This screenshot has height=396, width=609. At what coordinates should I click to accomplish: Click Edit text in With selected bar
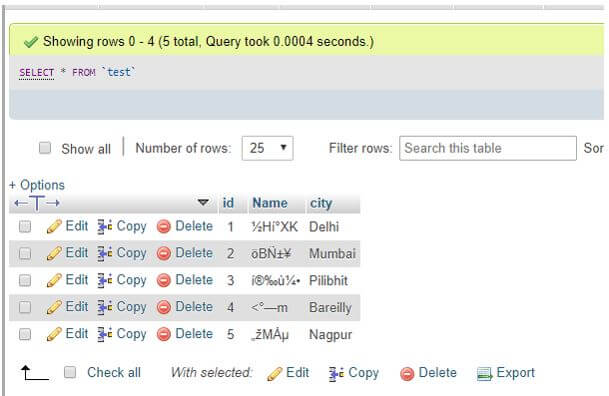coord(298,373)
